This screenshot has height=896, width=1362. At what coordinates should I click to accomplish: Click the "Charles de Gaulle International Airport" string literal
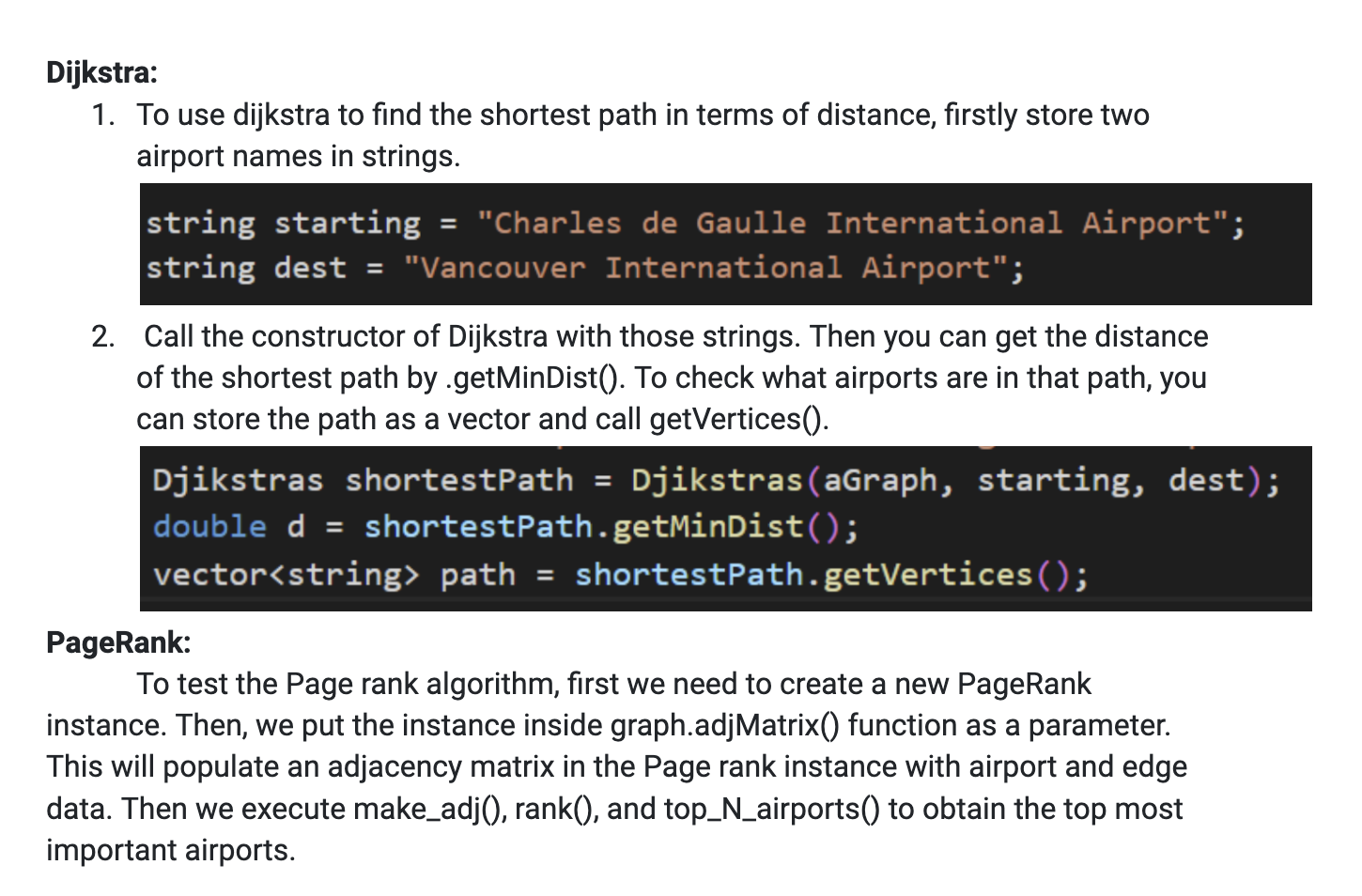click(853, 224)
